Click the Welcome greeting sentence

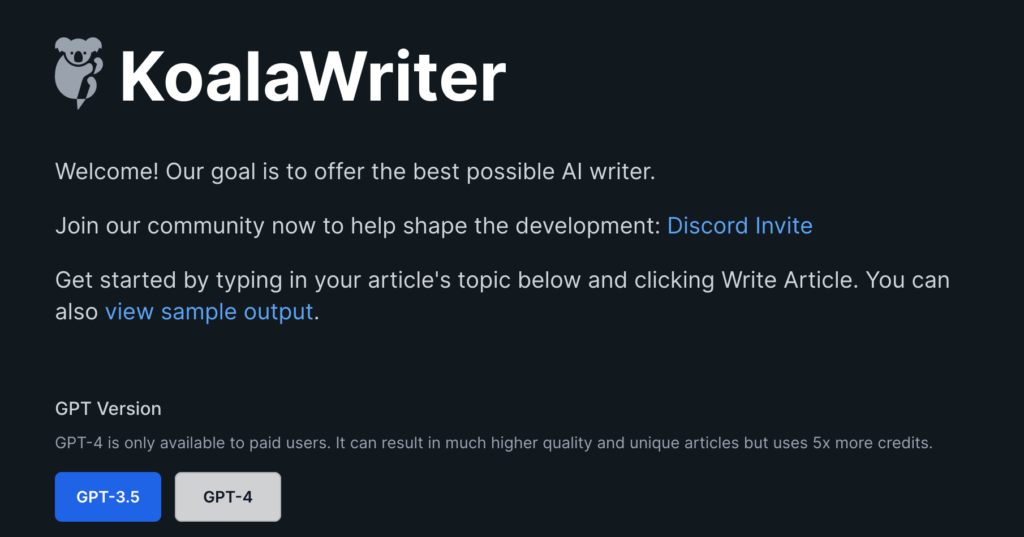[355, 172]
